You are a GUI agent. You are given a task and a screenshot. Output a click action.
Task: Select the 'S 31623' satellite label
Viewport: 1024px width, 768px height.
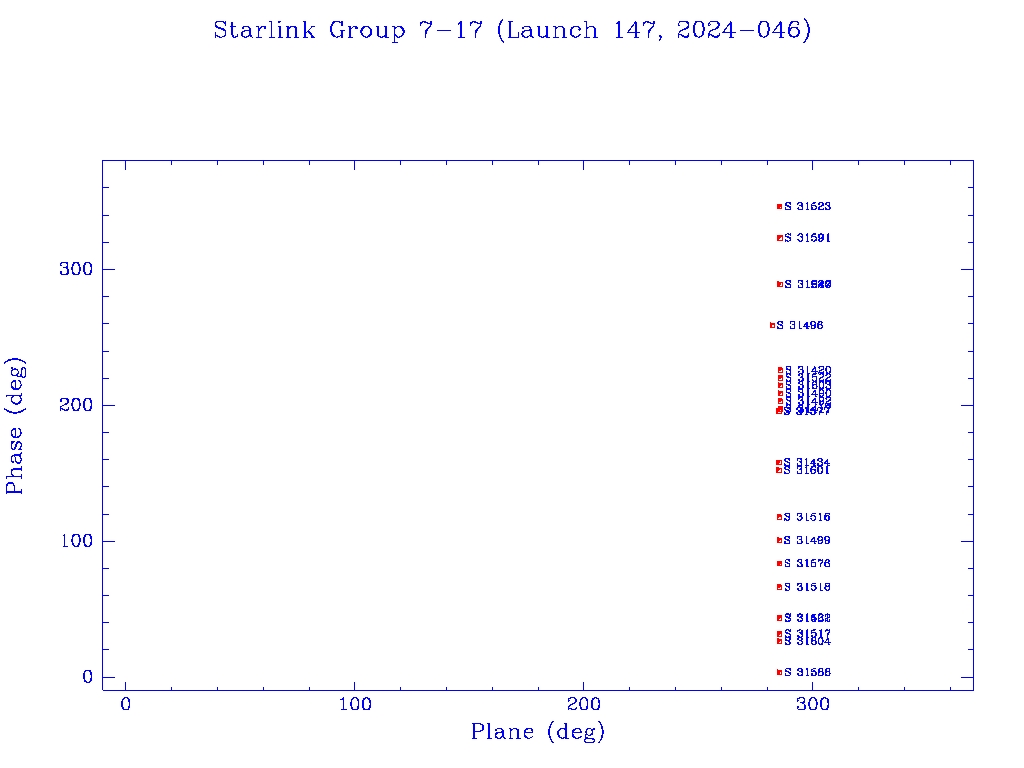tap(808, 206)
